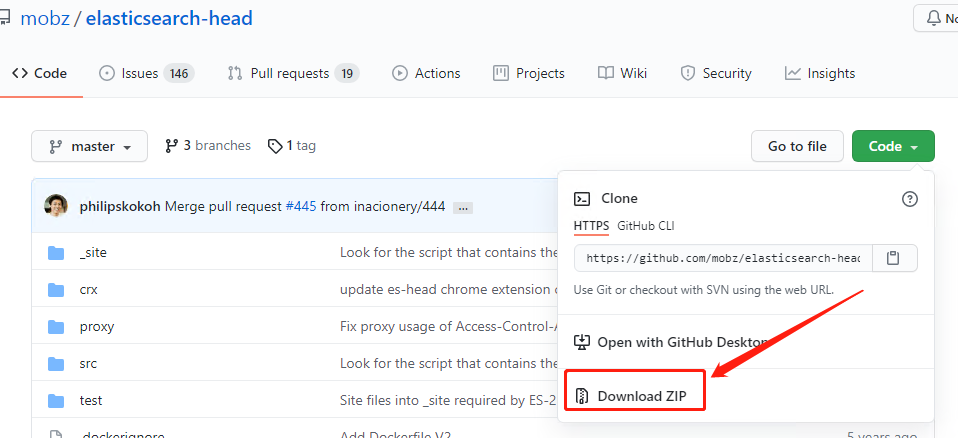
Task: Toggle the green Code dropdown button
Action: click(x=893, y=146)
